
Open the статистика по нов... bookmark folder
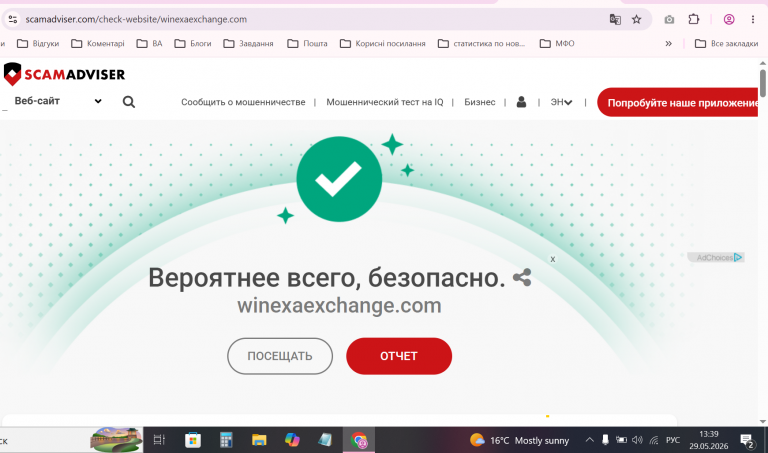click(x=481, y=44)
